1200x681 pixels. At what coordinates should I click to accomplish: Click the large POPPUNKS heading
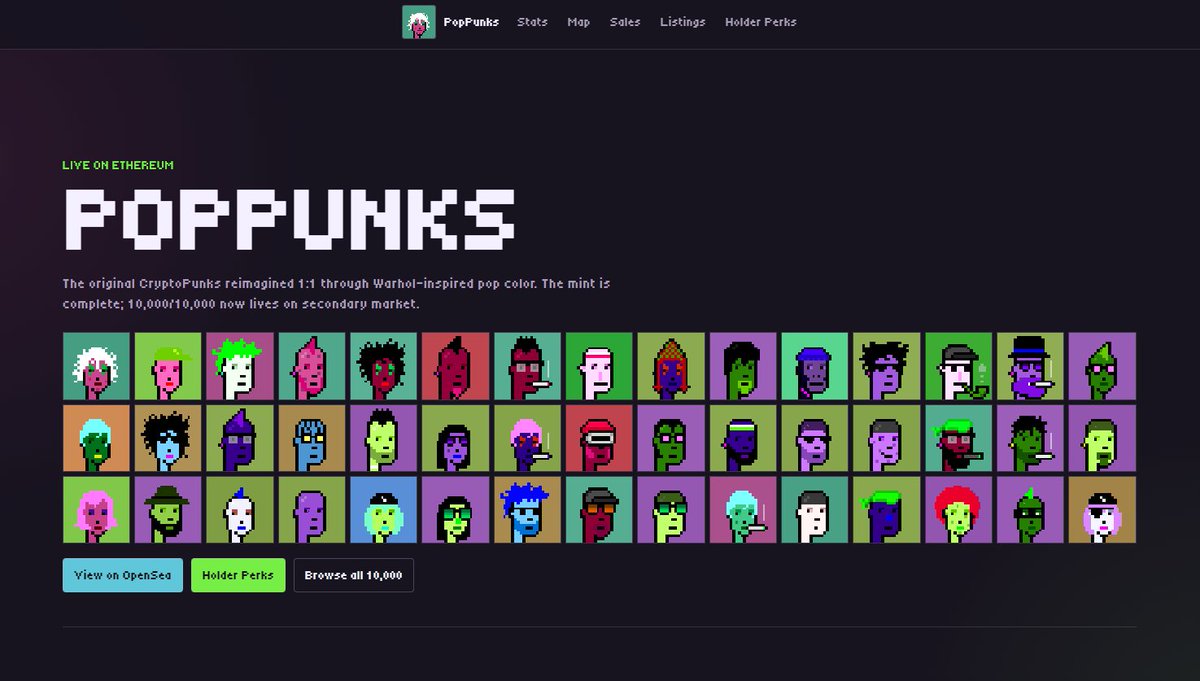(x=290, y=218)
